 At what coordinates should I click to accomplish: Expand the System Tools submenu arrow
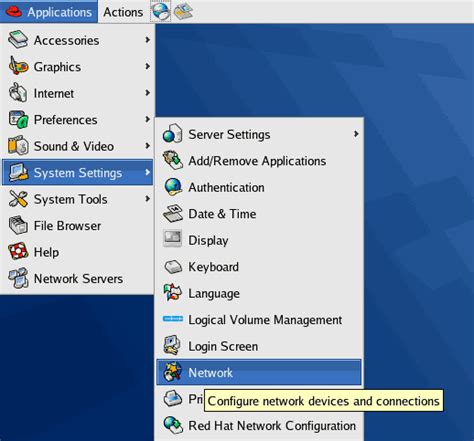(147, 199)
